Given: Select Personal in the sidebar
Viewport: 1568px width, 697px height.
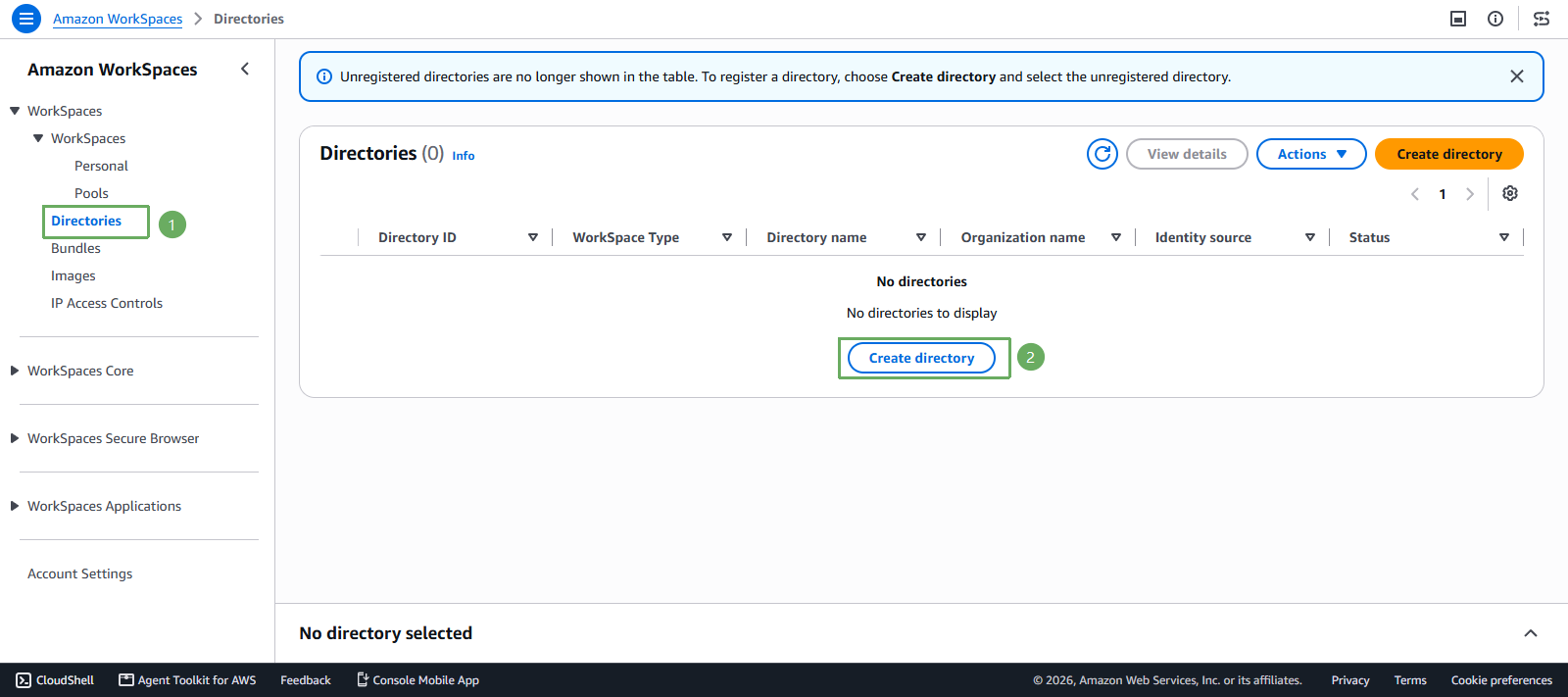Looking at the screenshot, I should (101, 166).
